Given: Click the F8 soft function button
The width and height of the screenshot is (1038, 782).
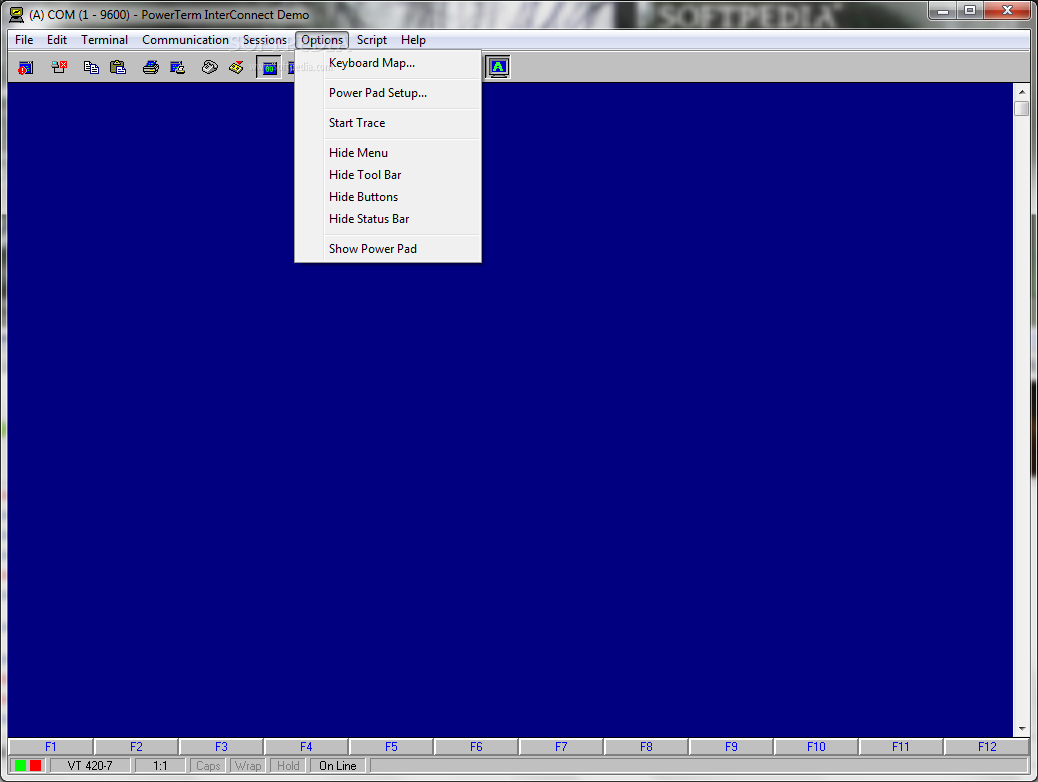Looking at the screenshot, I should click(646, 746).
